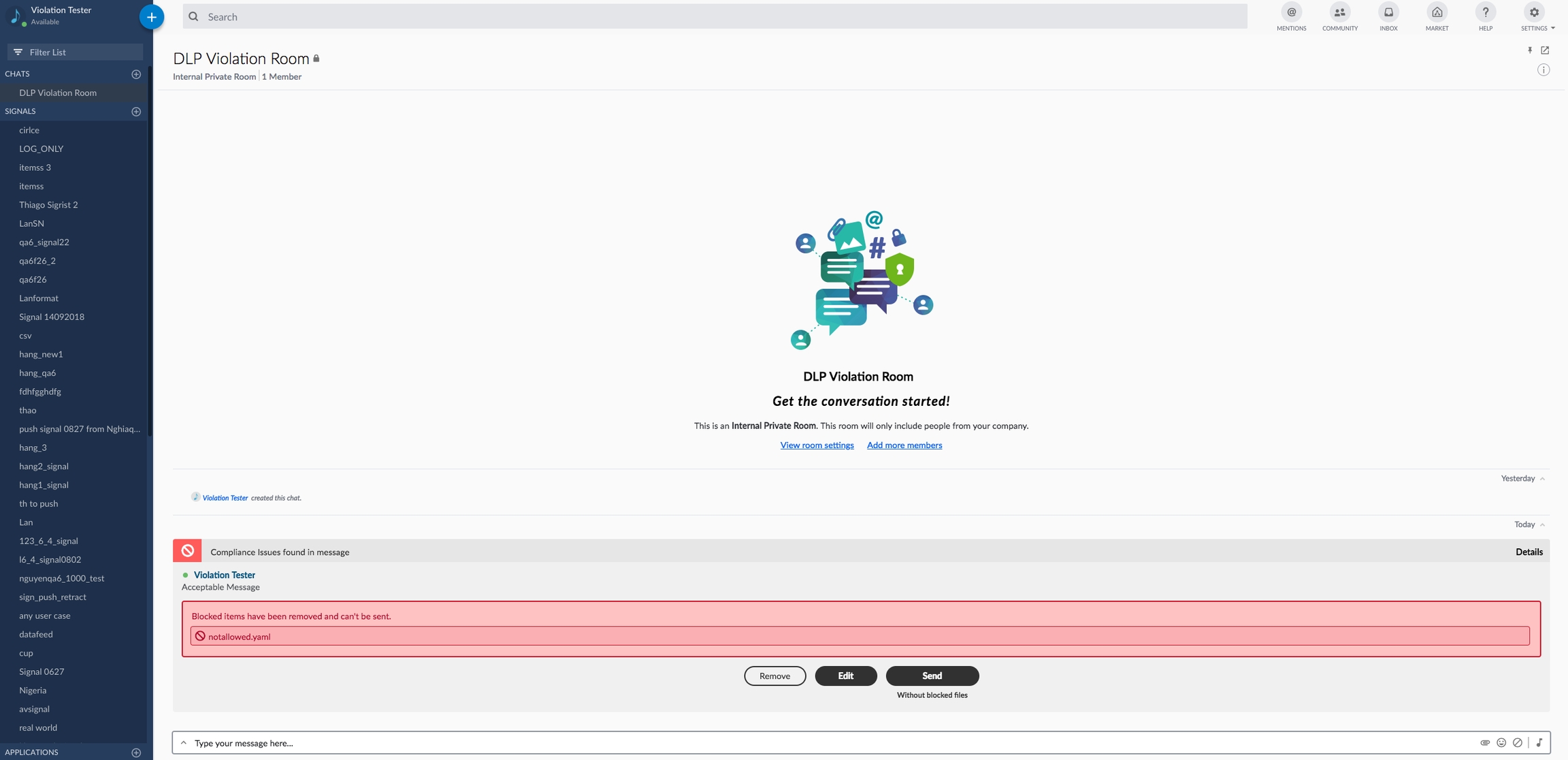
Task: Click the chime music note icon
Action: (1539, 743)
